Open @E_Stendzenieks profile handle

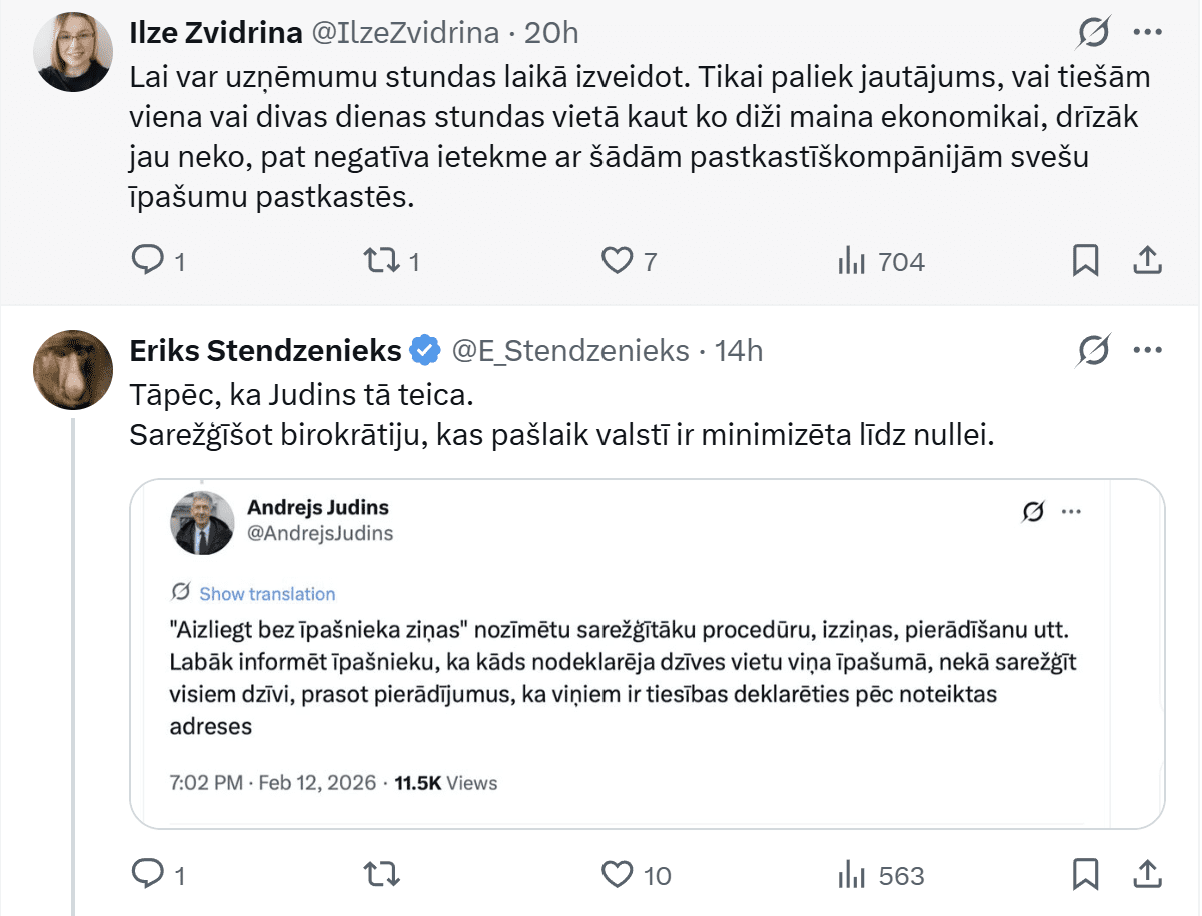pos(571,351)
